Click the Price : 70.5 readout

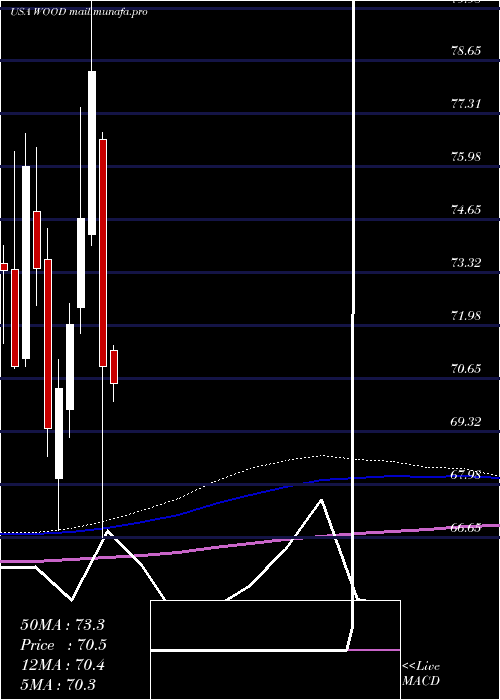63,645
